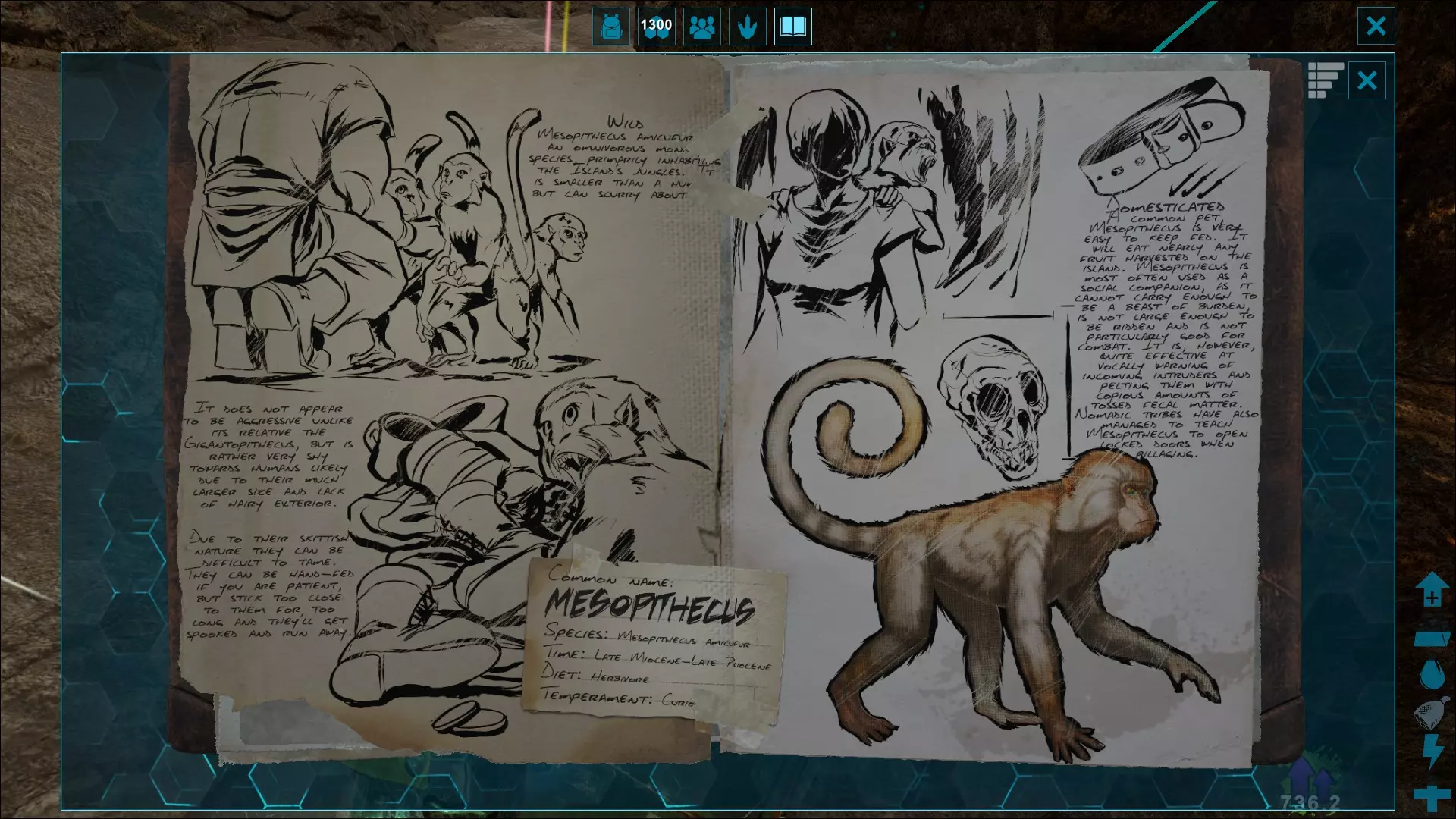Click the Domesticated section heading

(x=1166, y=207)
